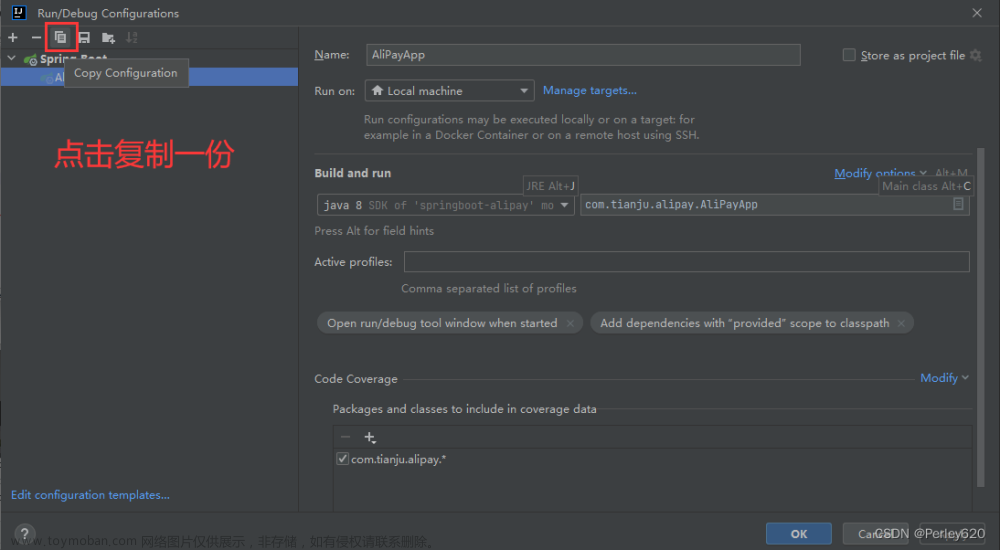Click into the Name field AliPayApp
The height and width of the screenshot is (550, 1000).
click(583, 55)
